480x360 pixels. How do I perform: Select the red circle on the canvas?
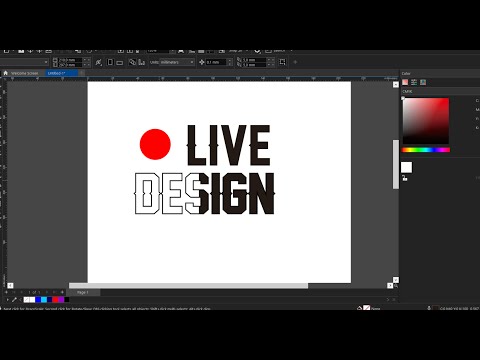click(155, 144)
